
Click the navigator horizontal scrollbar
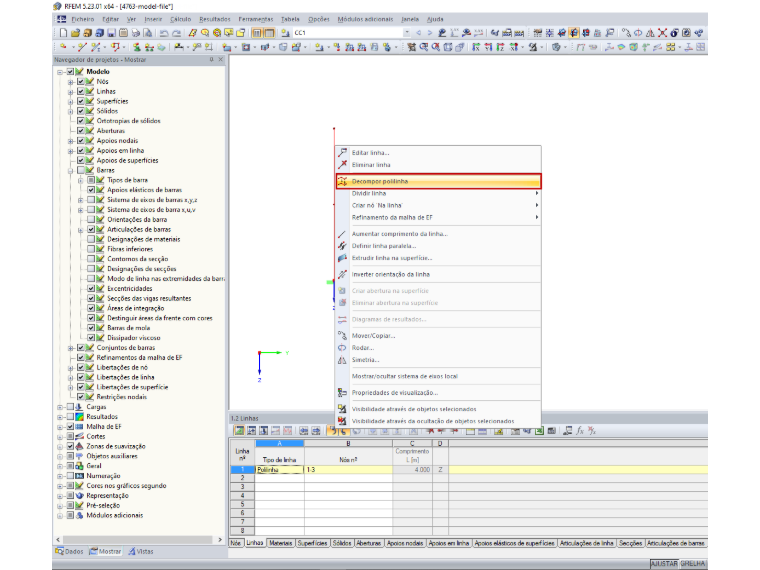coord(138,539)
